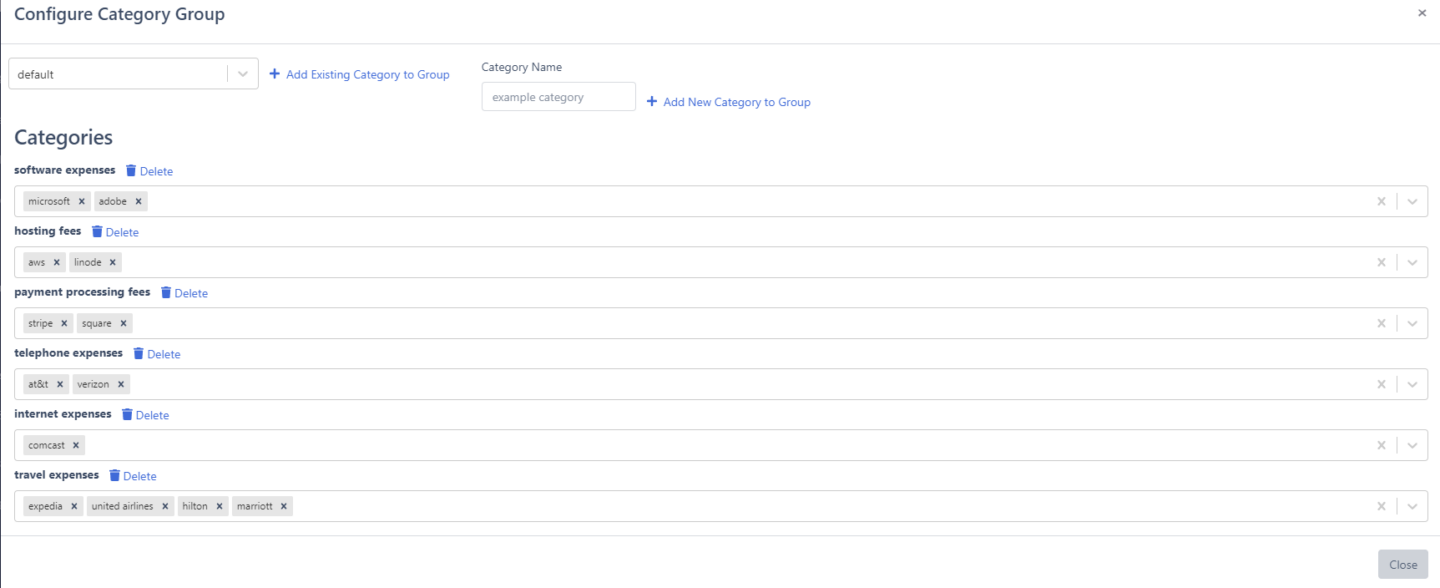Remove the hilton tag
The image size is (1440, 588).
[x=219, y=506]
